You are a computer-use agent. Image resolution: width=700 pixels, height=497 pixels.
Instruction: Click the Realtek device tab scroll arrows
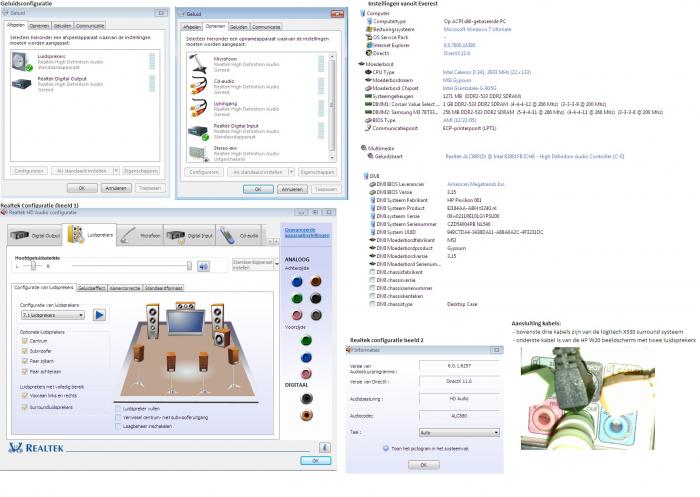[273, 241]
